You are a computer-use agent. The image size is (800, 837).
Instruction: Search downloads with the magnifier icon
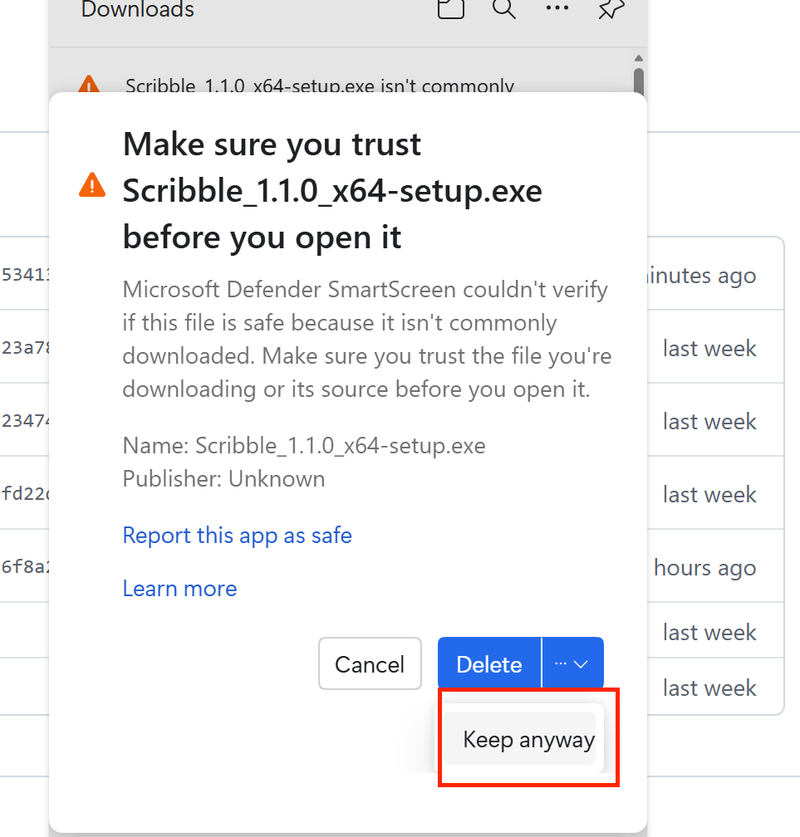pyautogui.click(x=504, y=9)
